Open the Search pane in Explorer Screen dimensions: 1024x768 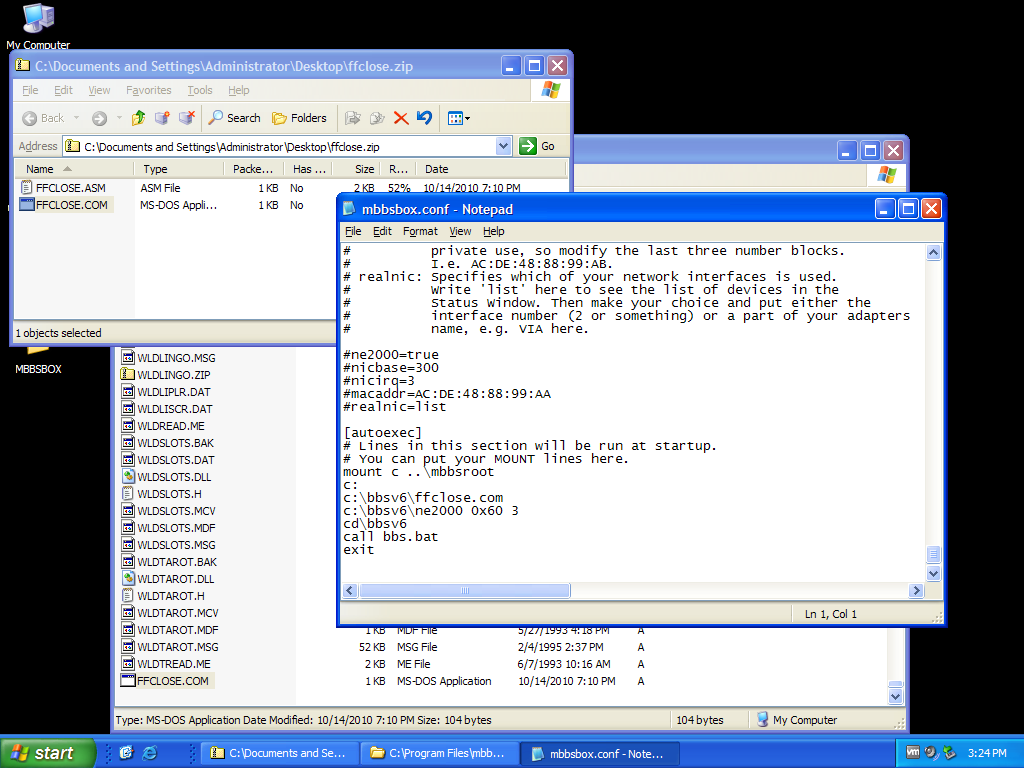click(x=234, y=118)
